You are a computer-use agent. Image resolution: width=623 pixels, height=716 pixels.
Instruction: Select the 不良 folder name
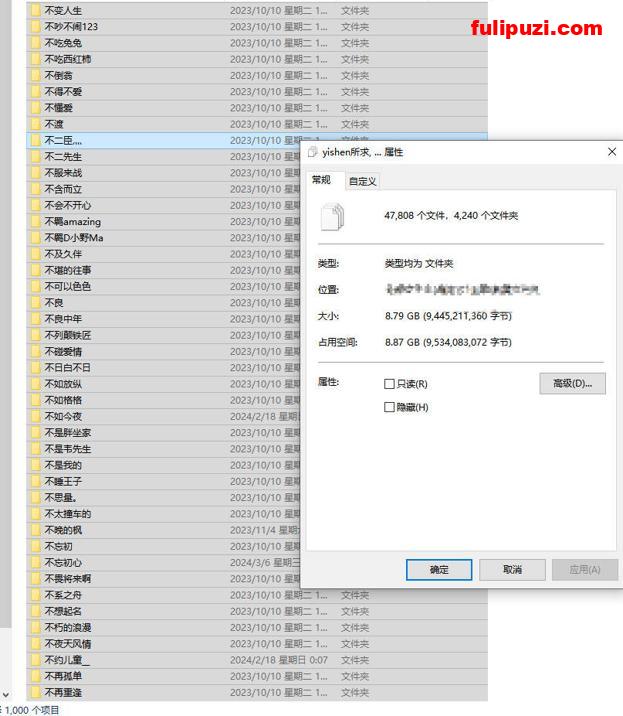(x=54, y=303)
